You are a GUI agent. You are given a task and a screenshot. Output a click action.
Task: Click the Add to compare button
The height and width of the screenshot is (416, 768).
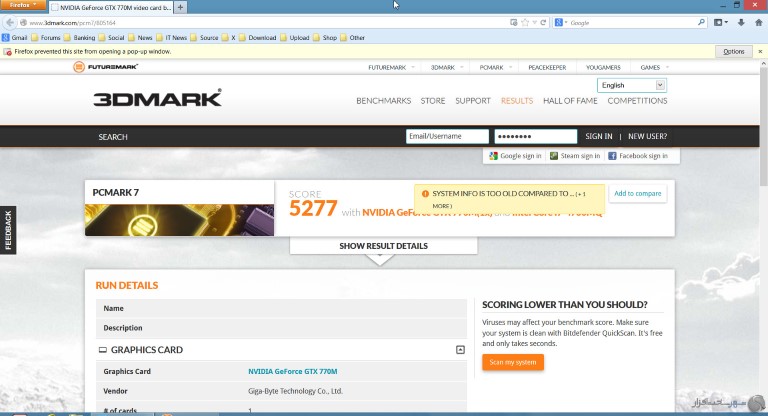[x=637, y=194]
